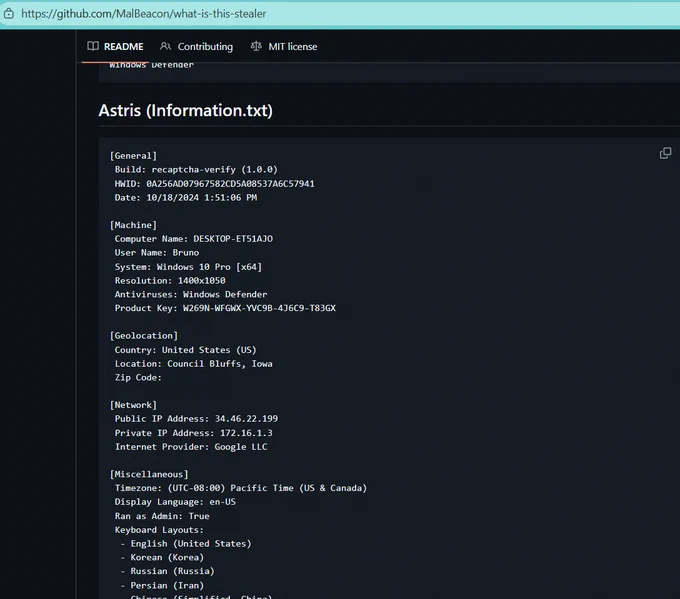
Task: Click the Country: United States (US) line
Action: pos(186,350)
